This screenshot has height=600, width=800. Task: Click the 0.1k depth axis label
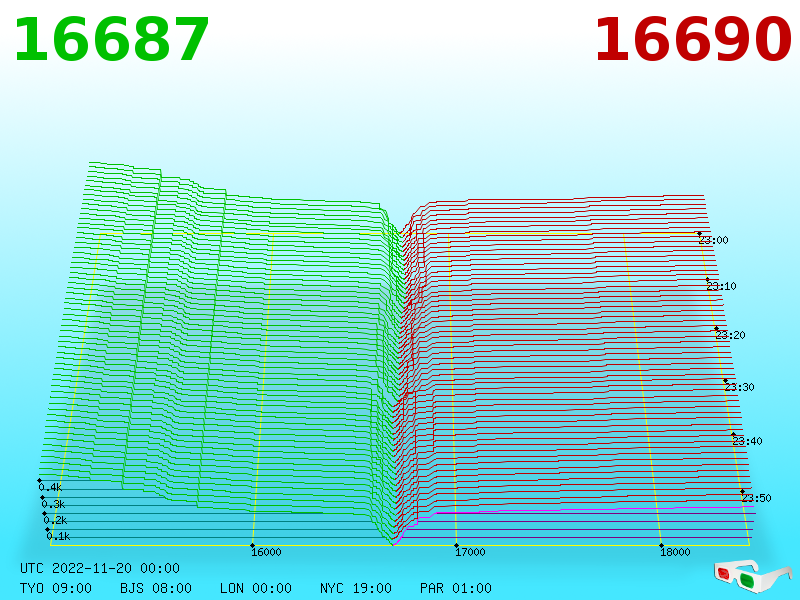point(58,536)
